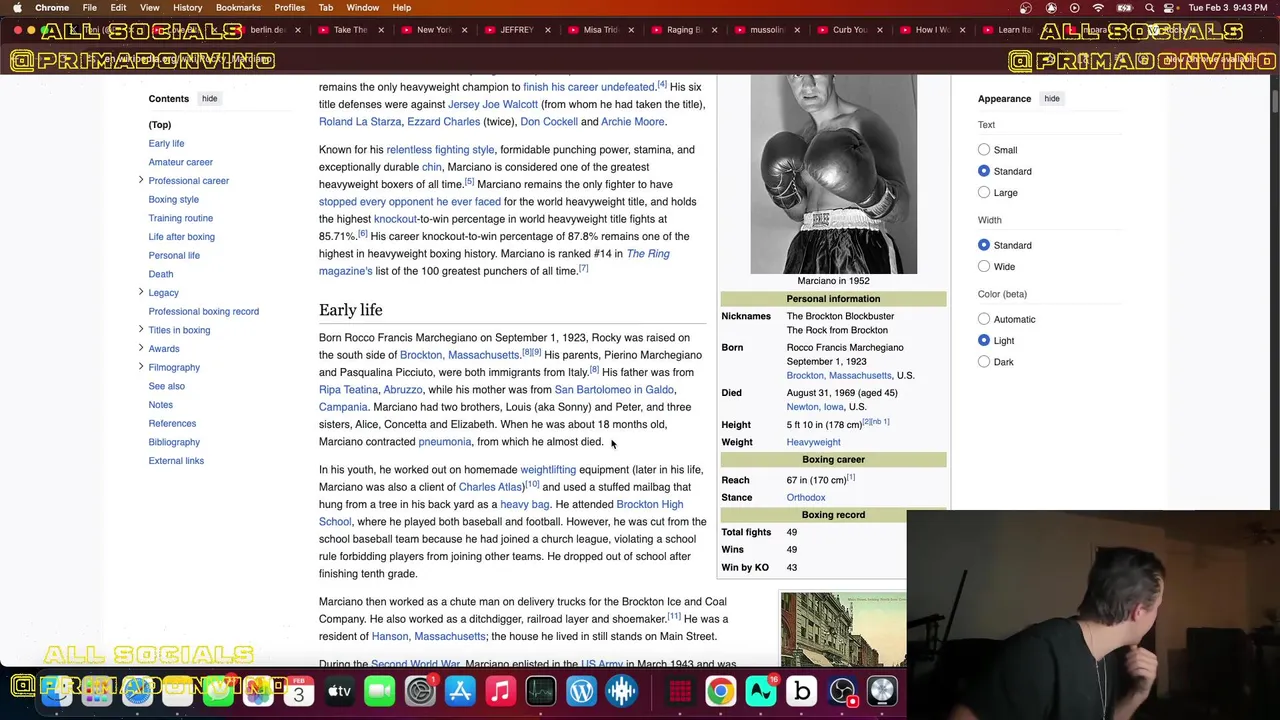1280x720 pixels.
Task: Open the Orthodox stance link
Action: 806,497
